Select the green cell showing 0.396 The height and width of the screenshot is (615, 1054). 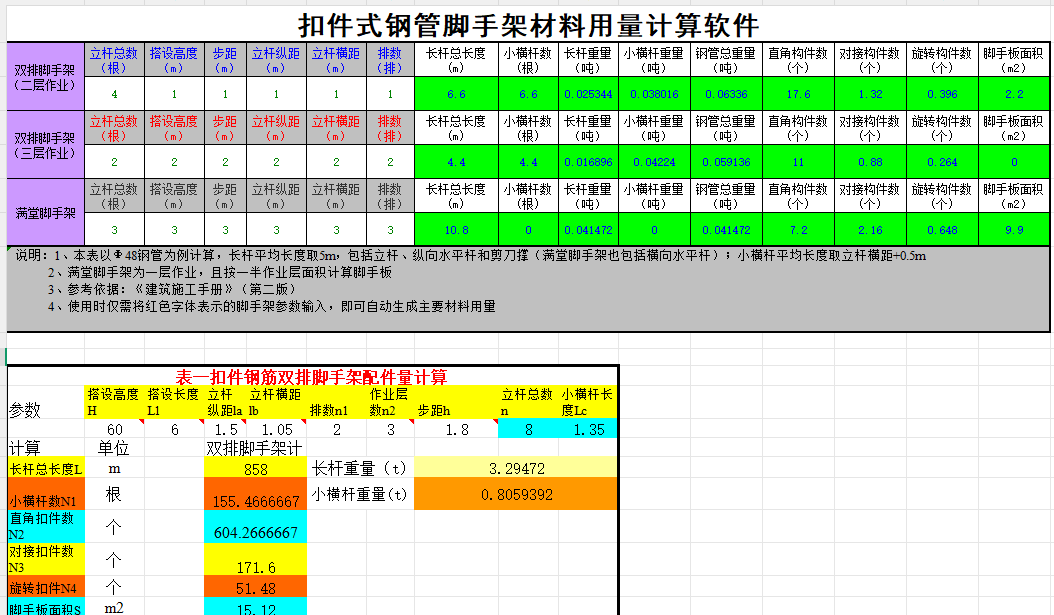coord(942,93)
